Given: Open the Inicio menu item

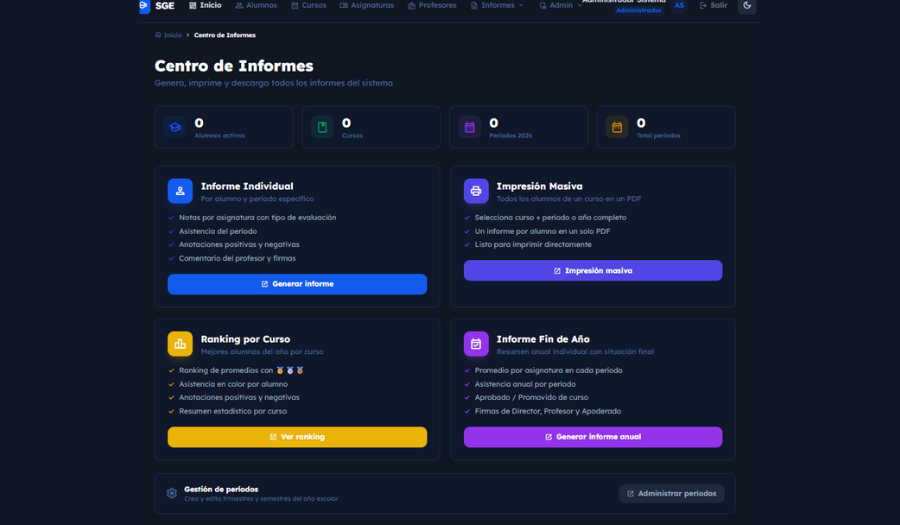Looking at the screenshot, I should [205, 5].
